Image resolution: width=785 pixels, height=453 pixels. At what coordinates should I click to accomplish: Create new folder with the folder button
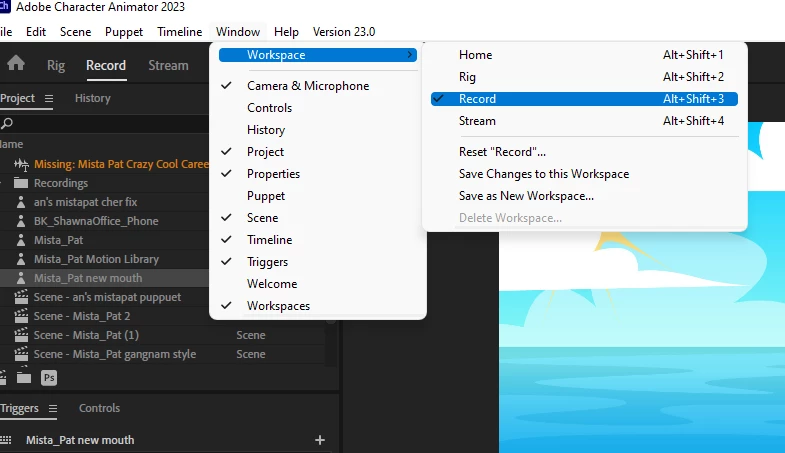(24, 377)
